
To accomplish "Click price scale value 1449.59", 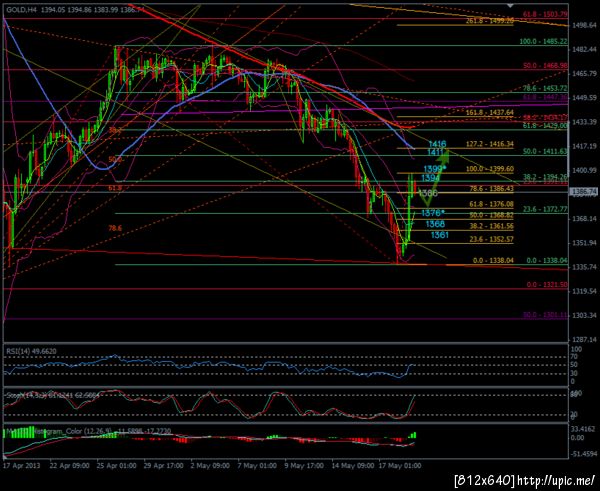I will [584, 98].
